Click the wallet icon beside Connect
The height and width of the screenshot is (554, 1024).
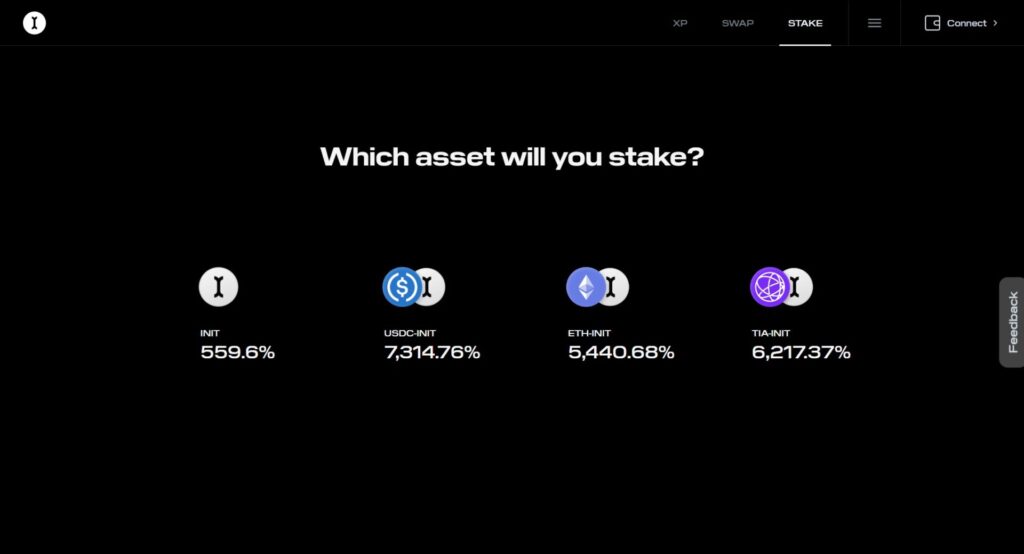point(932,23)
